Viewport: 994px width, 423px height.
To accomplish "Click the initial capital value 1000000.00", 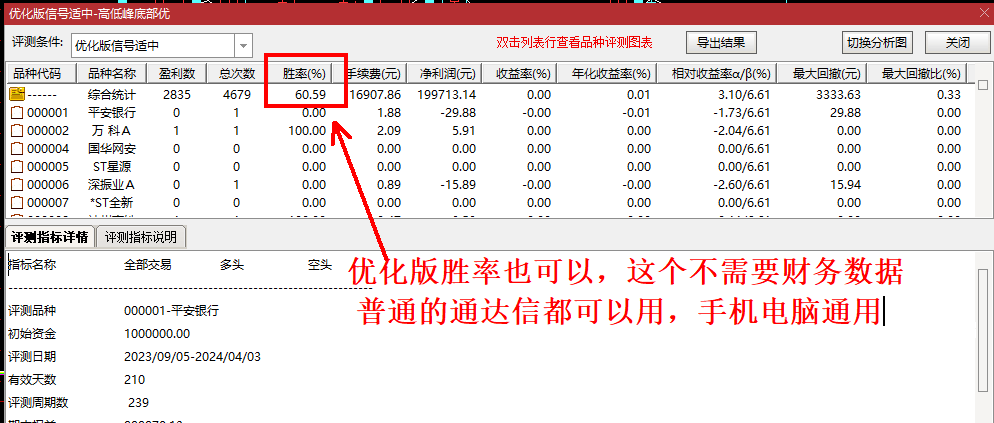I will point(157,334).
